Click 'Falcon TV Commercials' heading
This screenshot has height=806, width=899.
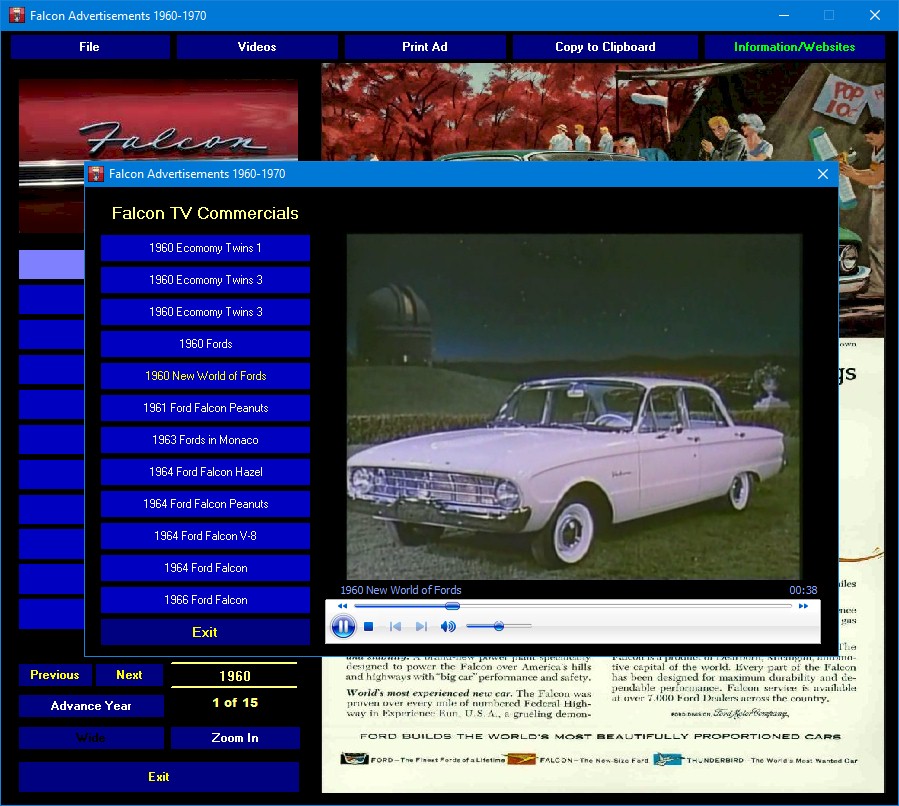point(205,213)
